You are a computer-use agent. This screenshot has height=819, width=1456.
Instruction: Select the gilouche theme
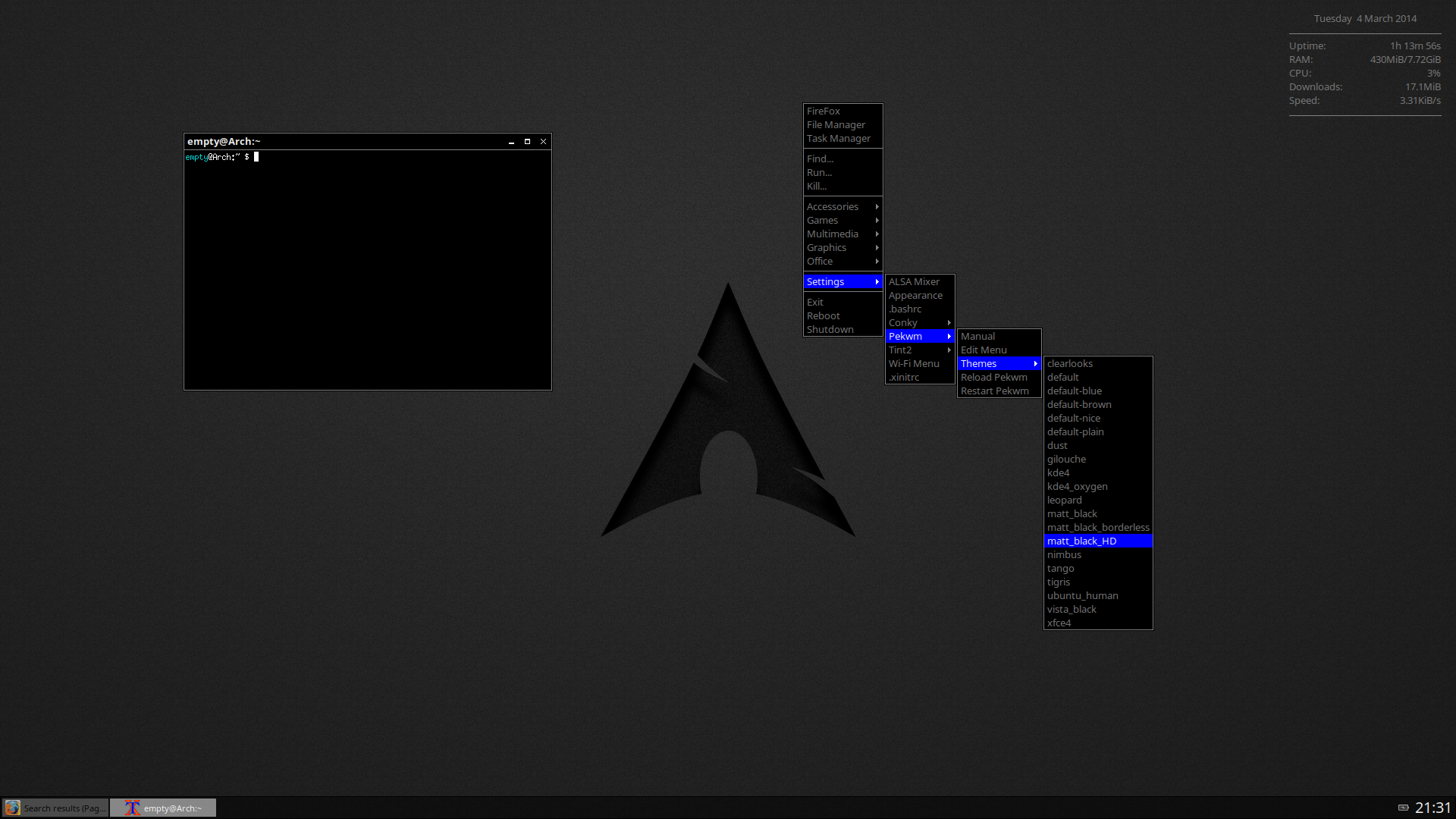1098,459
